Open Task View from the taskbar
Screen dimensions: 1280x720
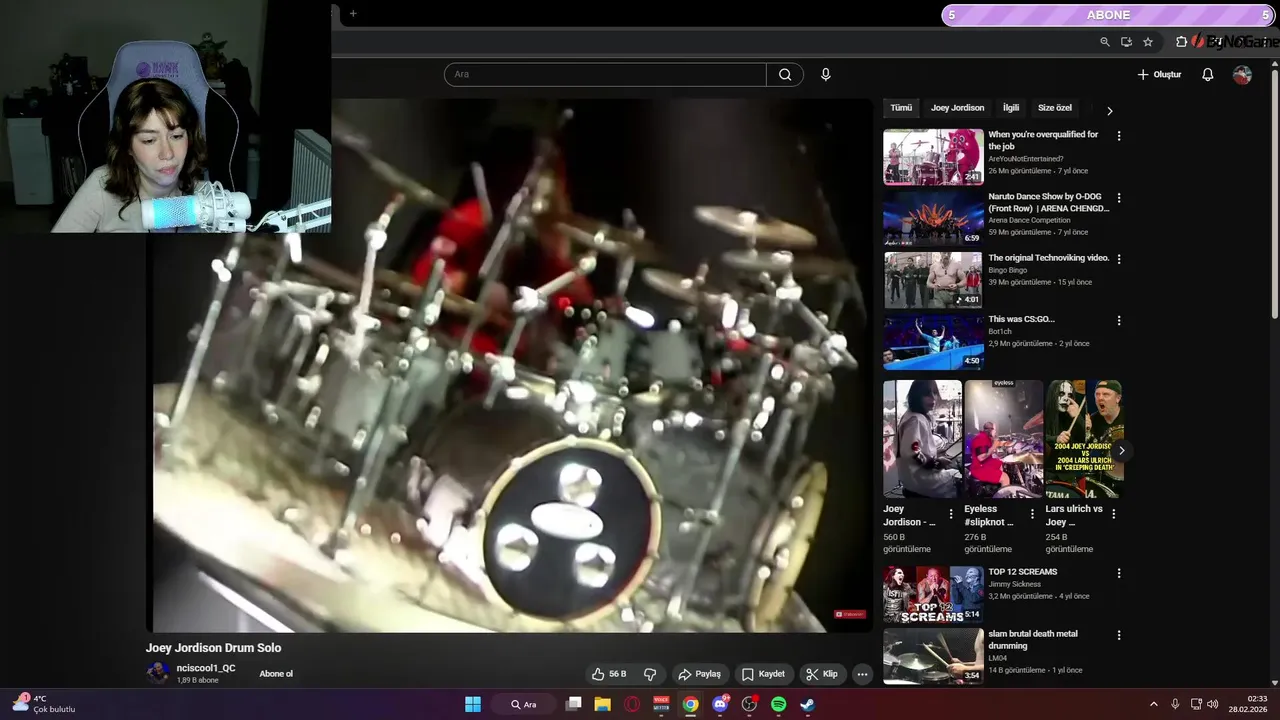[x=573, y=704]
